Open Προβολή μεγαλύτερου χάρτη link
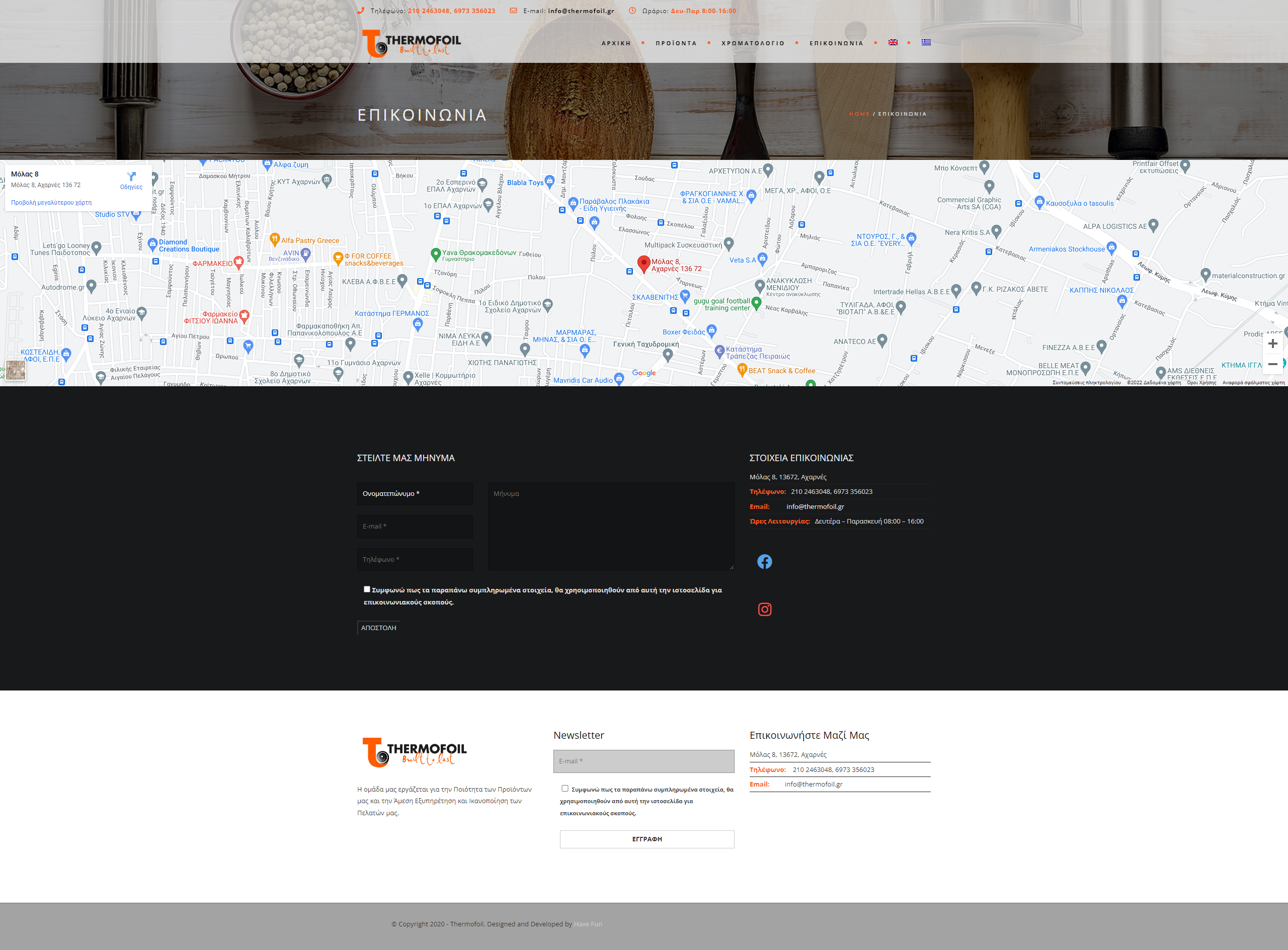The width and height of the screenshot is (1288, 950). pyautogui.click(x=51, y=202)
